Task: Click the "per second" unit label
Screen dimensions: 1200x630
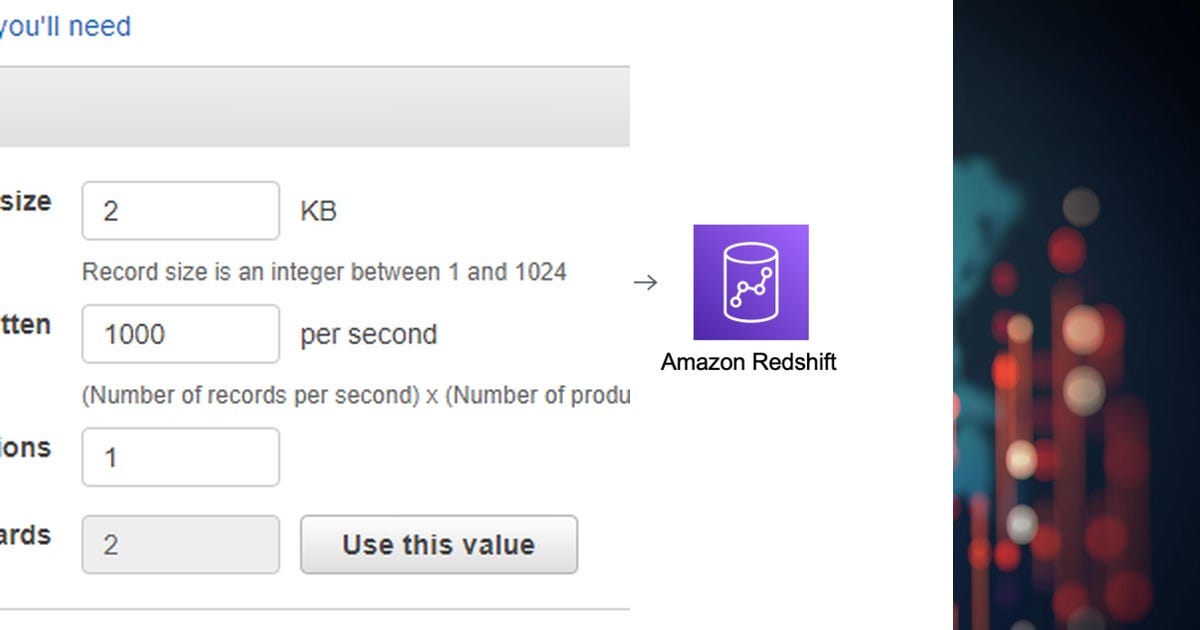Action: (x=369, y=334)
